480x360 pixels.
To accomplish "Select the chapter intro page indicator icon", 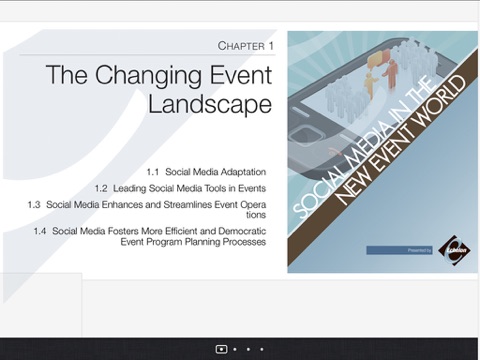I will pos(221,349).
